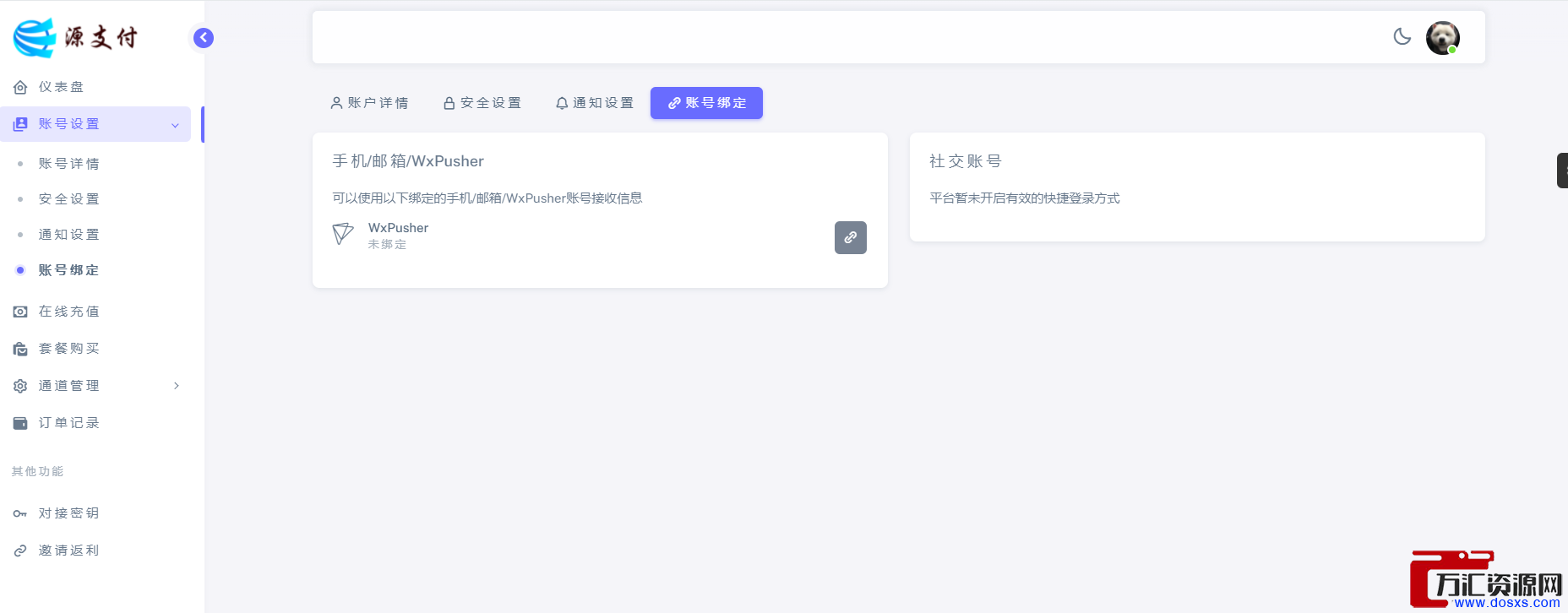The height and width of the screenshot is (613, 1568).
Task: Click the 源支付 logo
Action: [x=74, y=38]
